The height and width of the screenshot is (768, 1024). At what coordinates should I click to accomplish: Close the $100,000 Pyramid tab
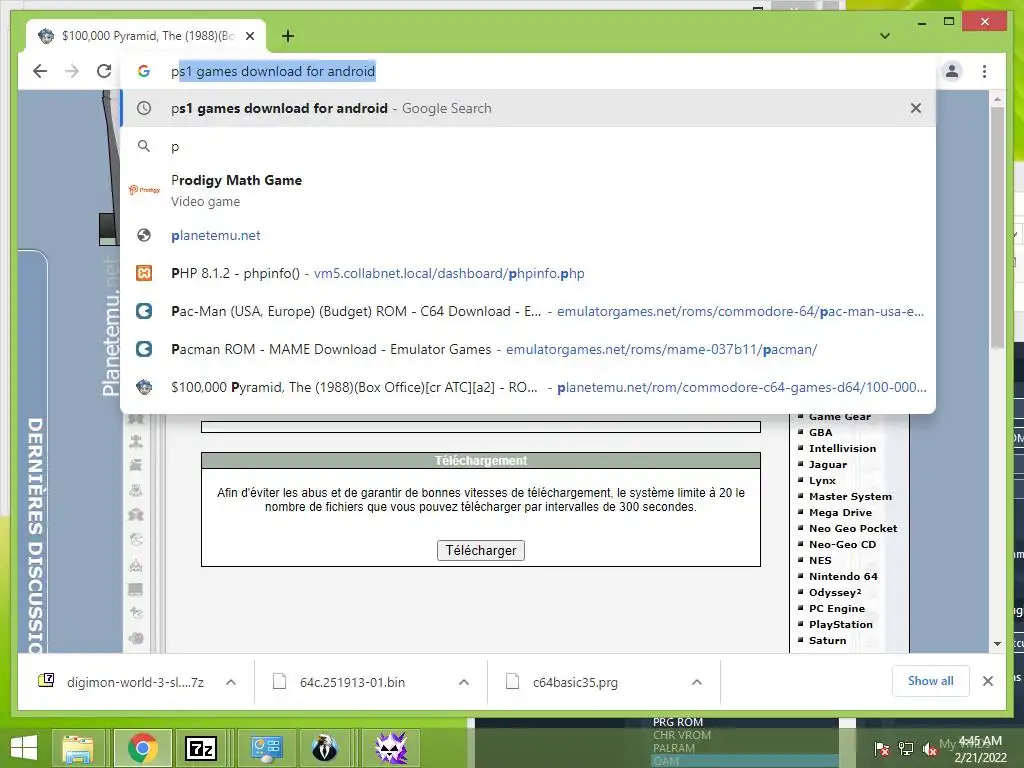[x=249, y=36]
